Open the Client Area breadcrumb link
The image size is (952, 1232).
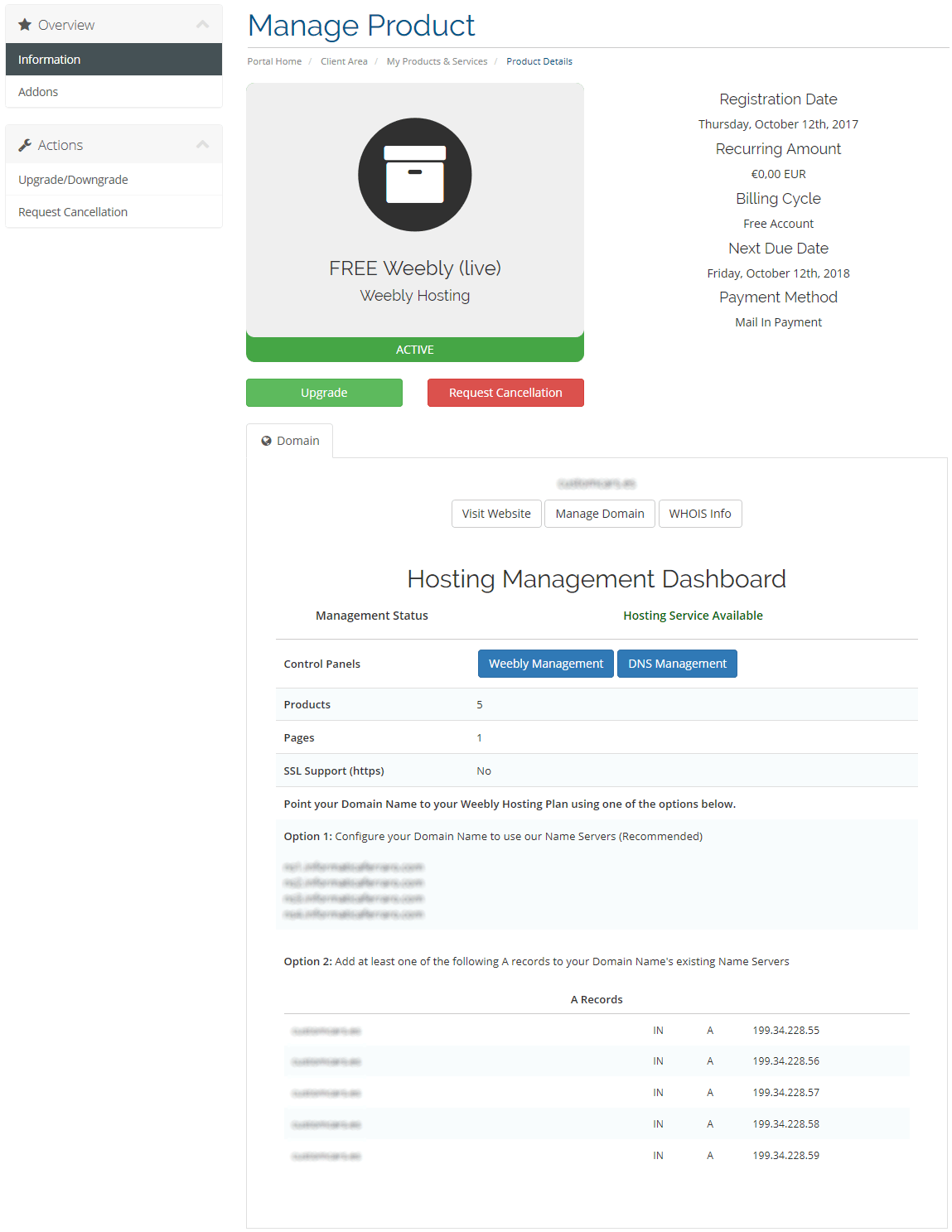[344, 61]
